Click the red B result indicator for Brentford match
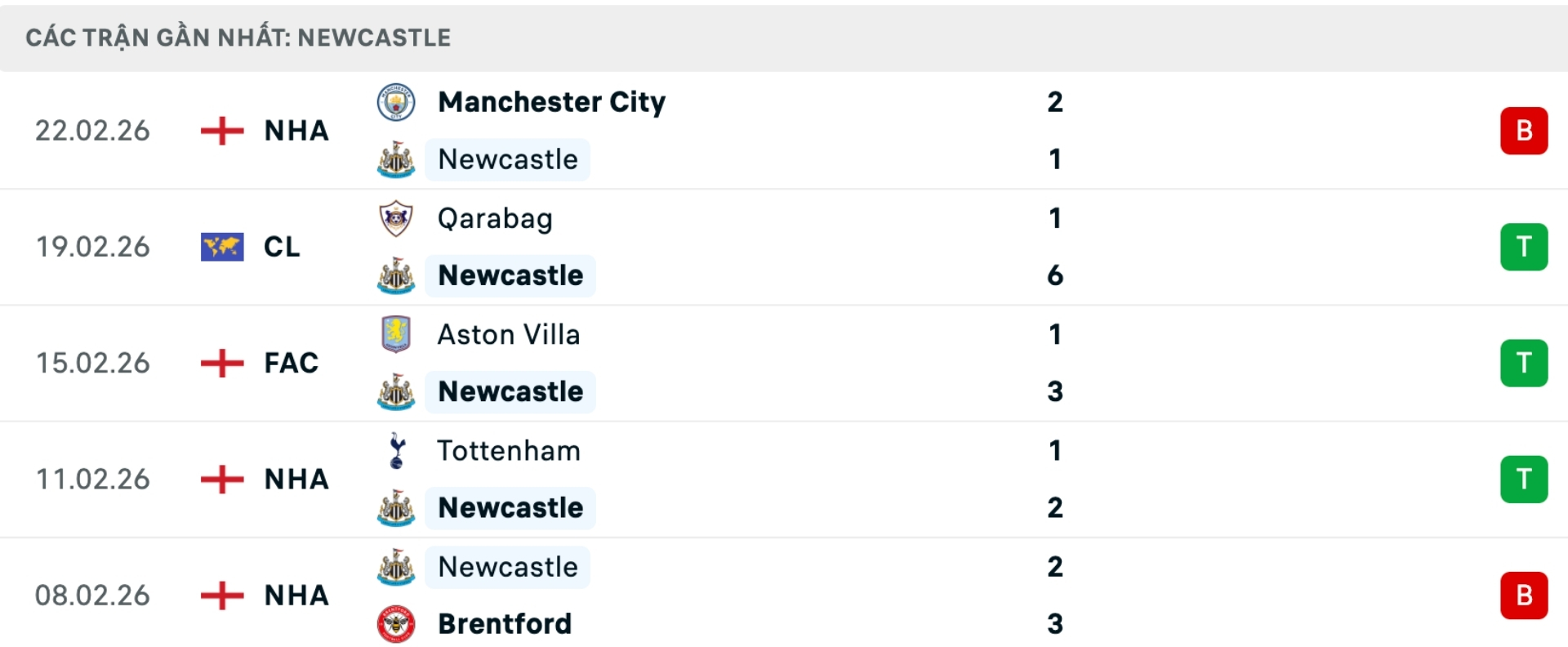The height and width of the screenshot is (647, 1568). [1524, 595]
